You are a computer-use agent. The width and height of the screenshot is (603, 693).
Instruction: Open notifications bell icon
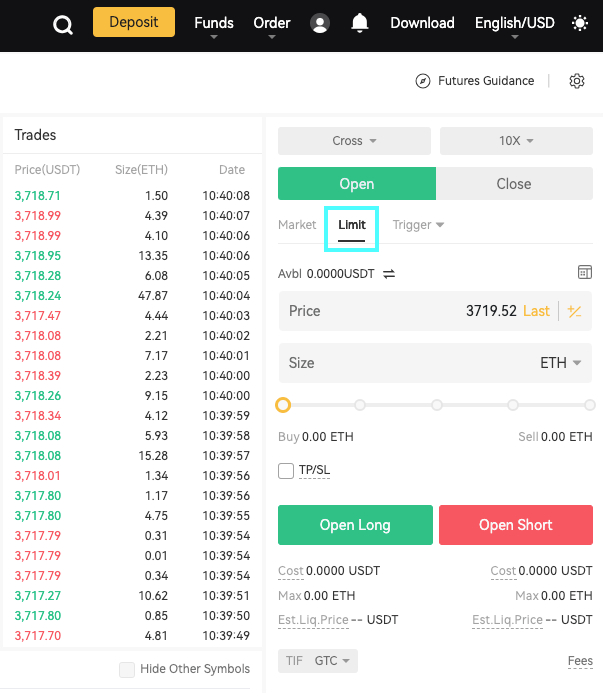360,23
